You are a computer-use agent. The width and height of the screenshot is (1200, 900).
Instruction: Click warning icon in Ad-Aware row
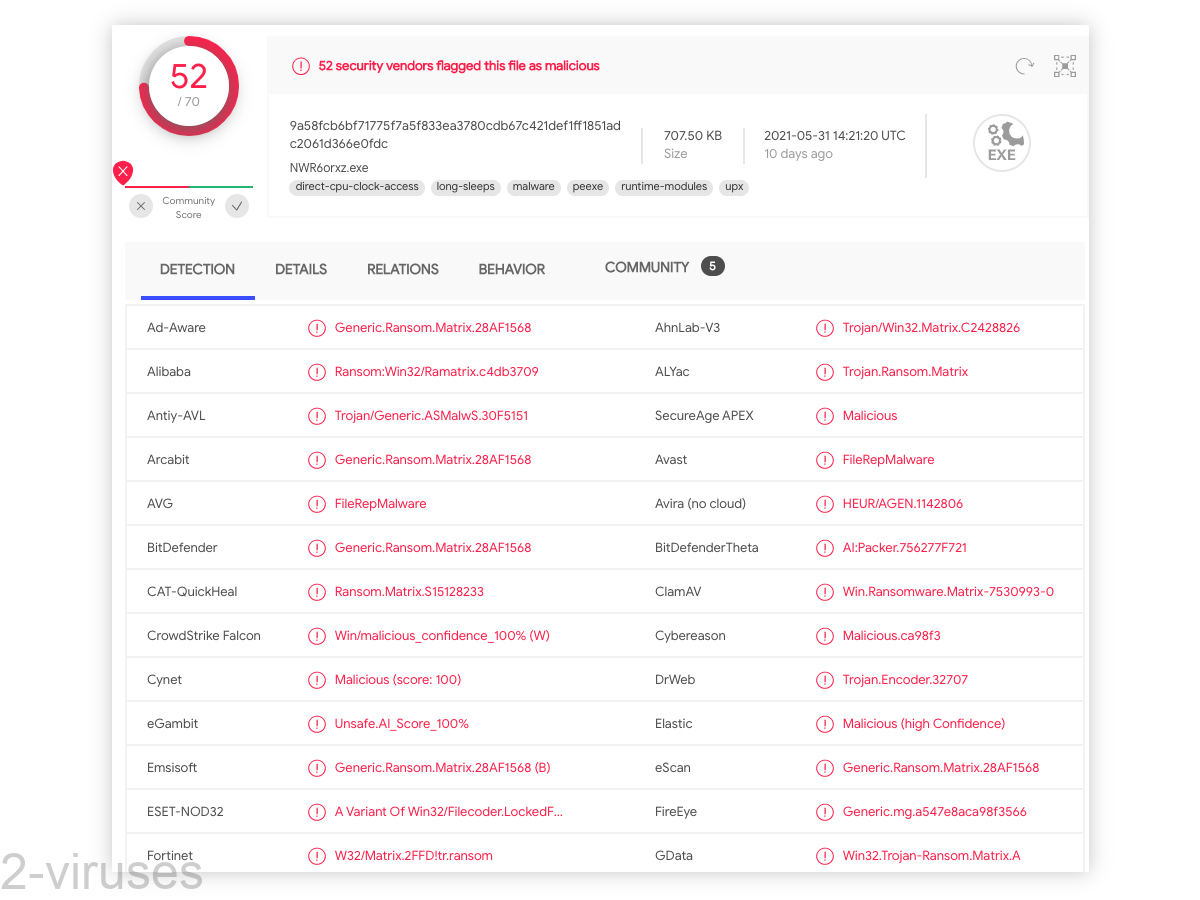[317, 328]
